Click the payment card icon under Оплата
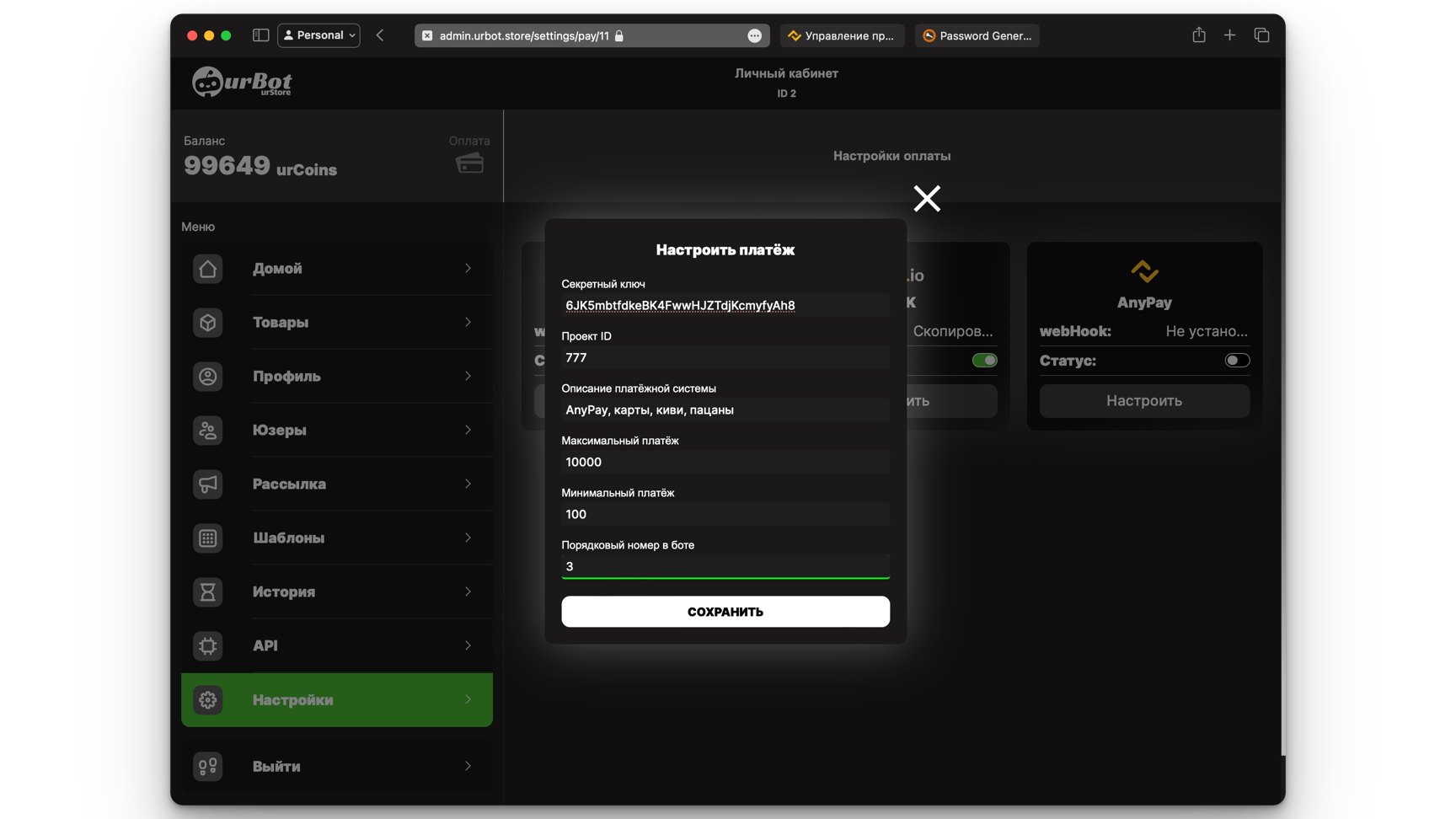 point(469,163)
